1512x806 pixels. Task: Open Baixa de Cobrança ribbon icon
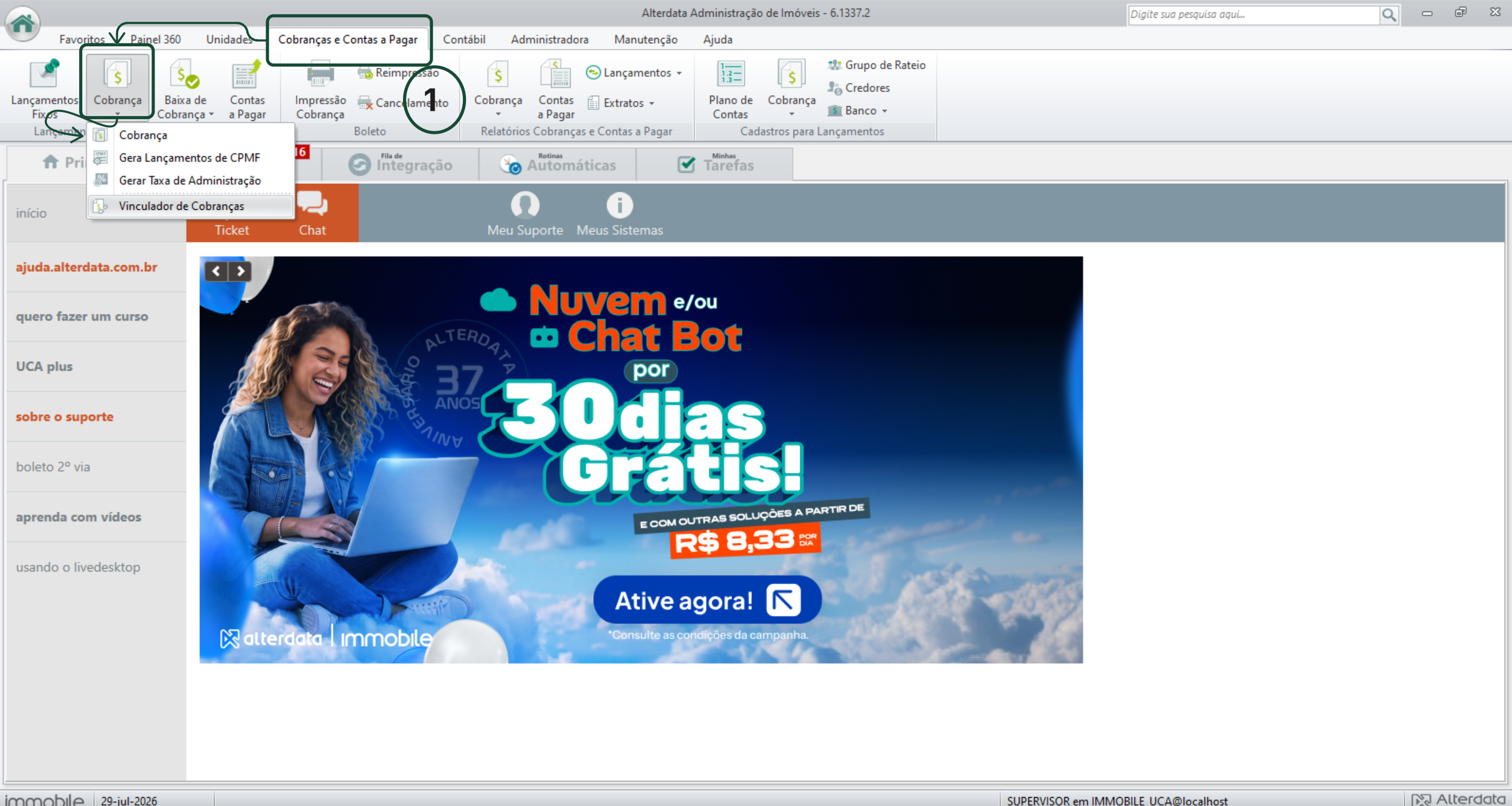click(185, 75)
